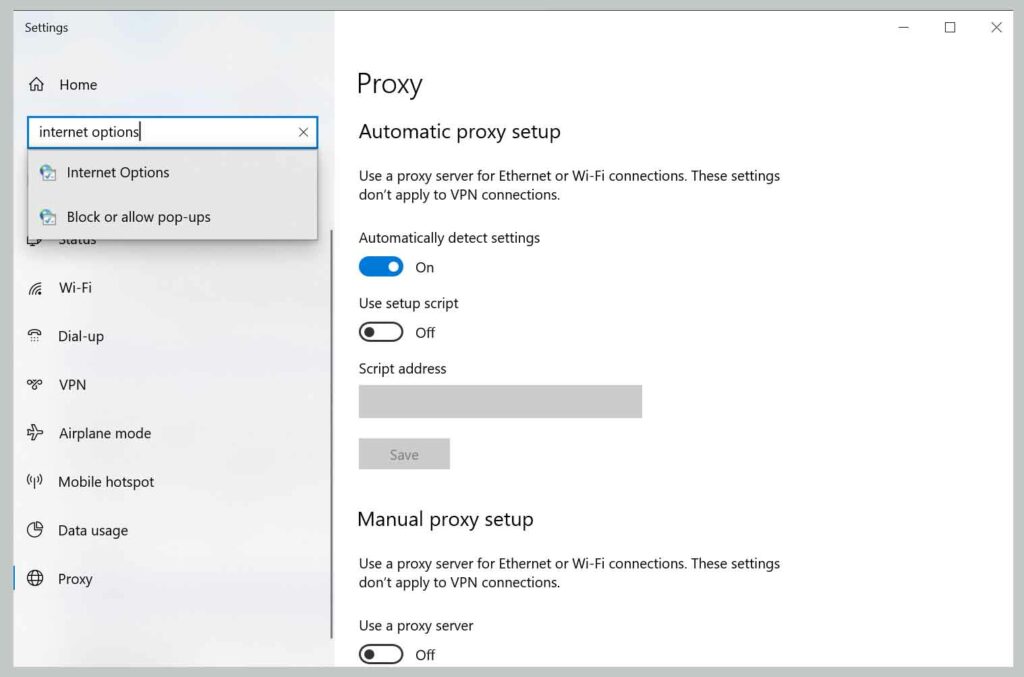
Task: Select the Proxy globe icon
Action: tap(36, 578)
